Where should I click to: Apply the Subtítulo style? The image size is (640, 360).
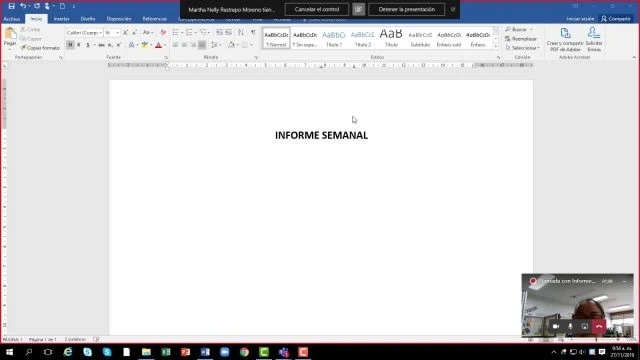[x=420, y=38]
